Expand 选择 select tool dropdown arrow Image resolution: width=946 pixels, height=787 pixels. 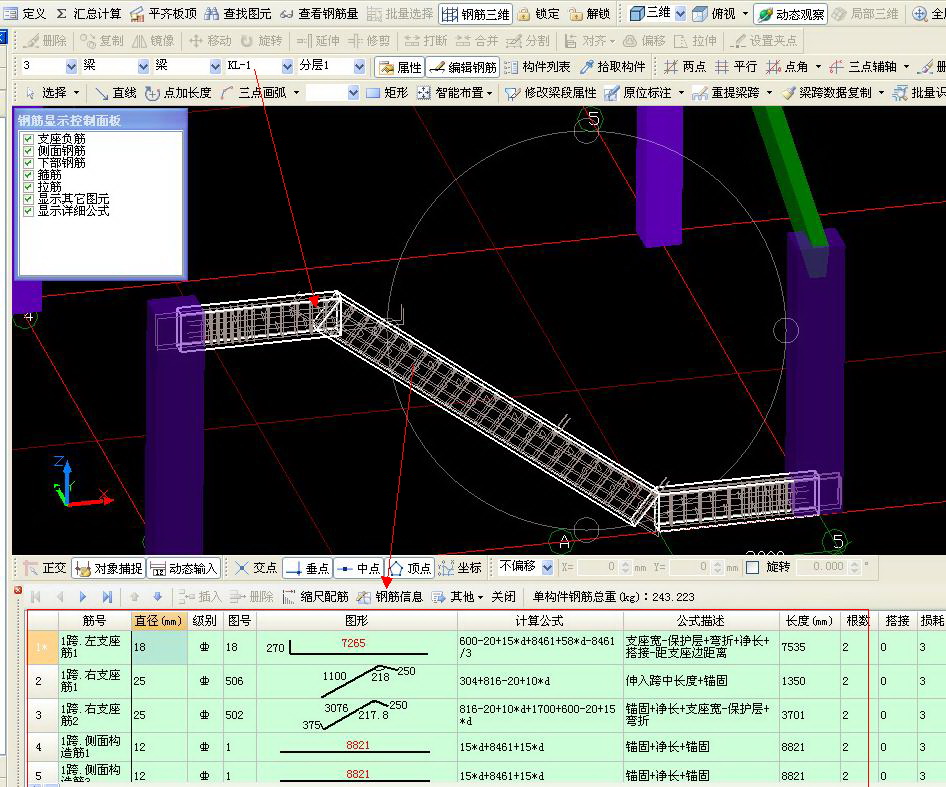pyautogui.click(x=77, y=93)
